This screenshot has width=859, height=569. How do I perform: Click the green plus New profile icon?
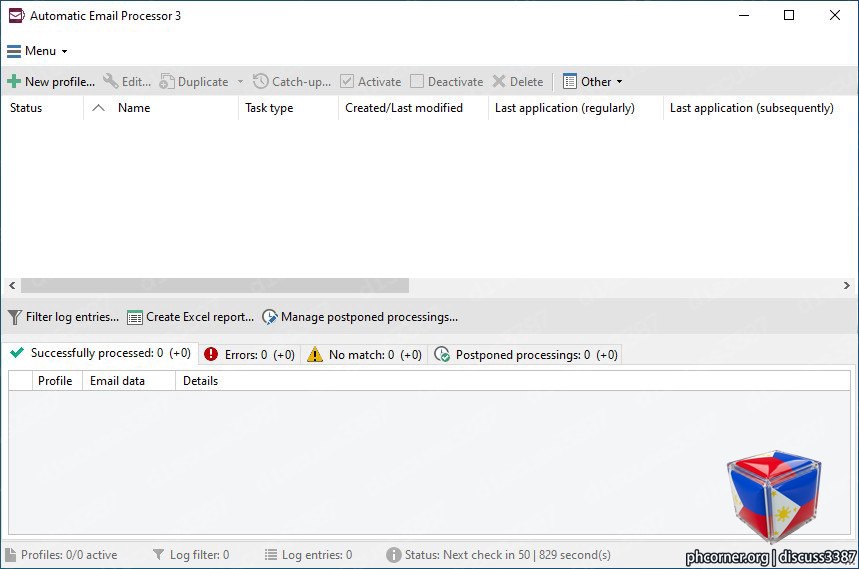coord(14,82)
